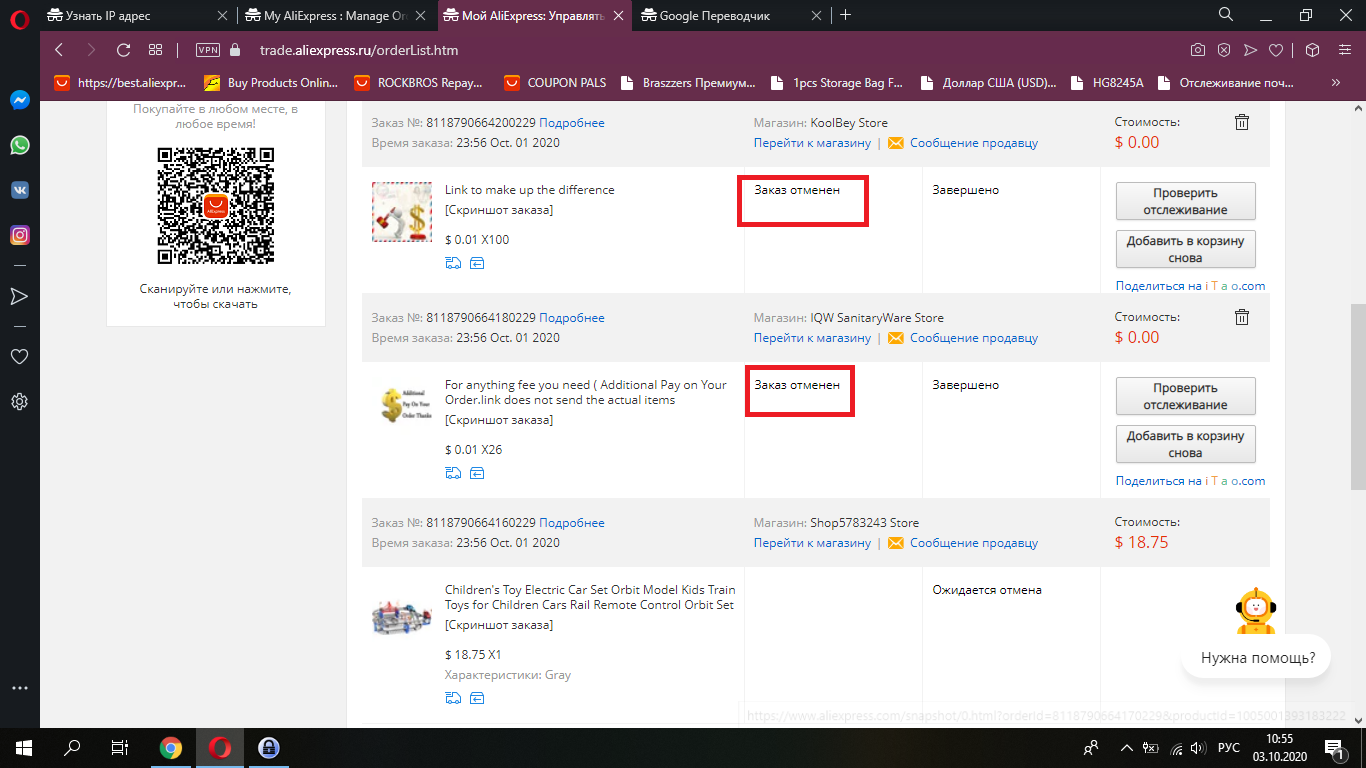The height and width of the screenshot is (768, 1366).
Task: Open Windows notification center
Action: (1336, 748)
